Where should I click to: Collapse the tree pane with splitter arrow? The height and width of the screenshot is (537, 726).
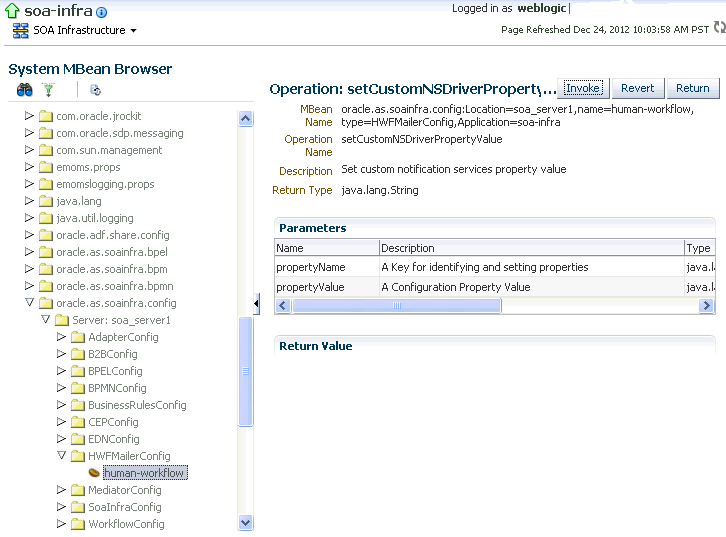tap(256, 304)
